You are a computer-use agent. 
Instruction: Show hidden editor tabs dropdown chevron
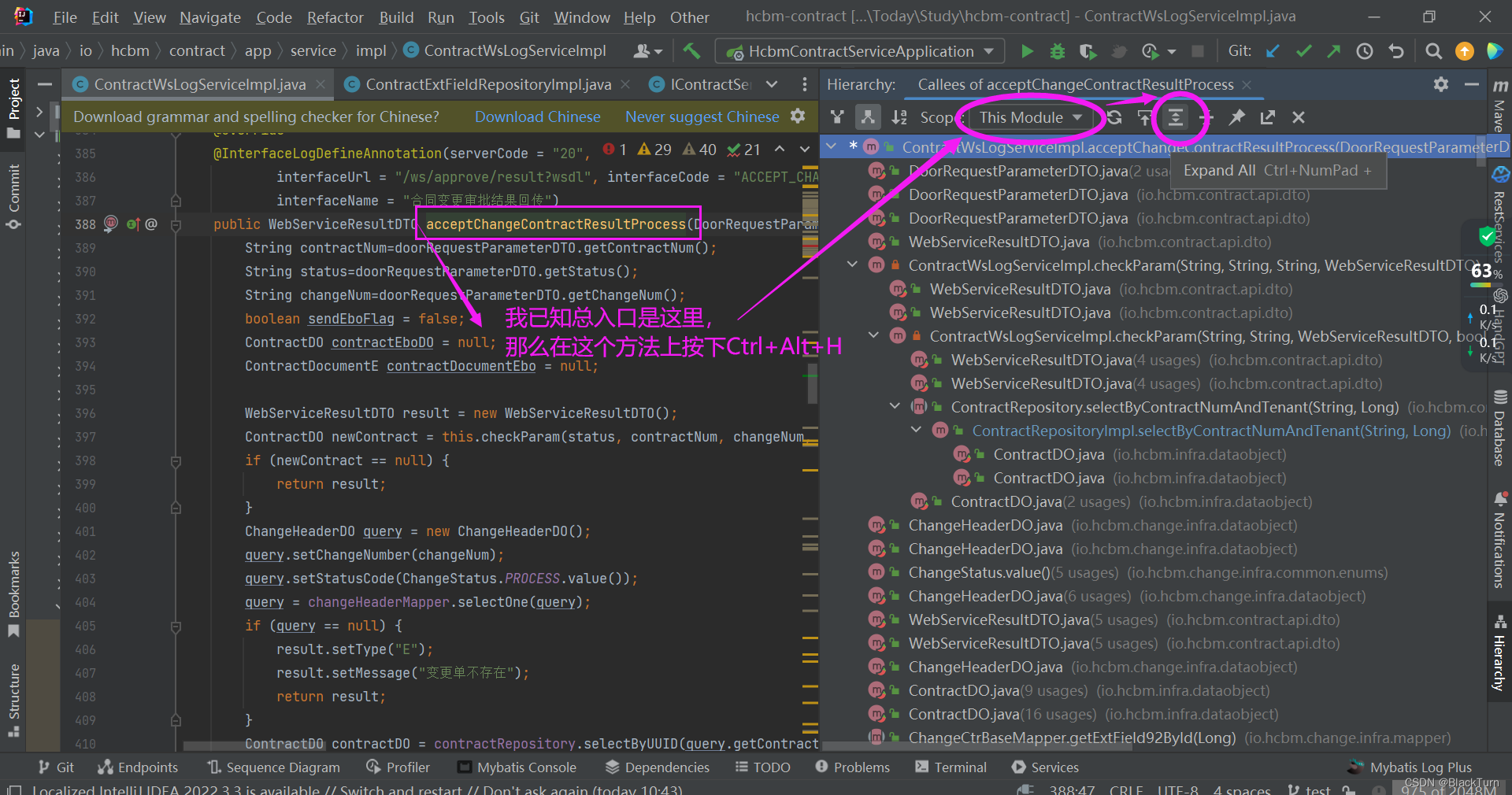click(x=772, y=84)
